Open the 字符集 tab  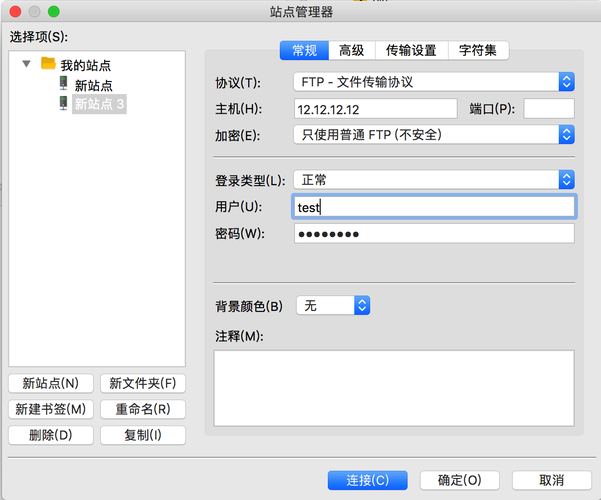[478, 51]
